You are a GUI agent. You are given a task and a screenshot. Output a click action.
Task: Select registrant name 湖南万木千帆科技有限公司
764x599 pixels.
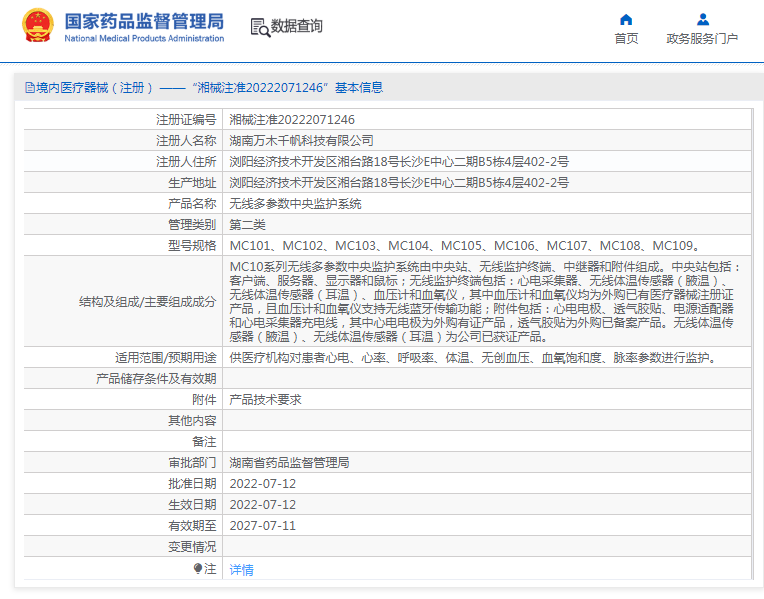301,141
